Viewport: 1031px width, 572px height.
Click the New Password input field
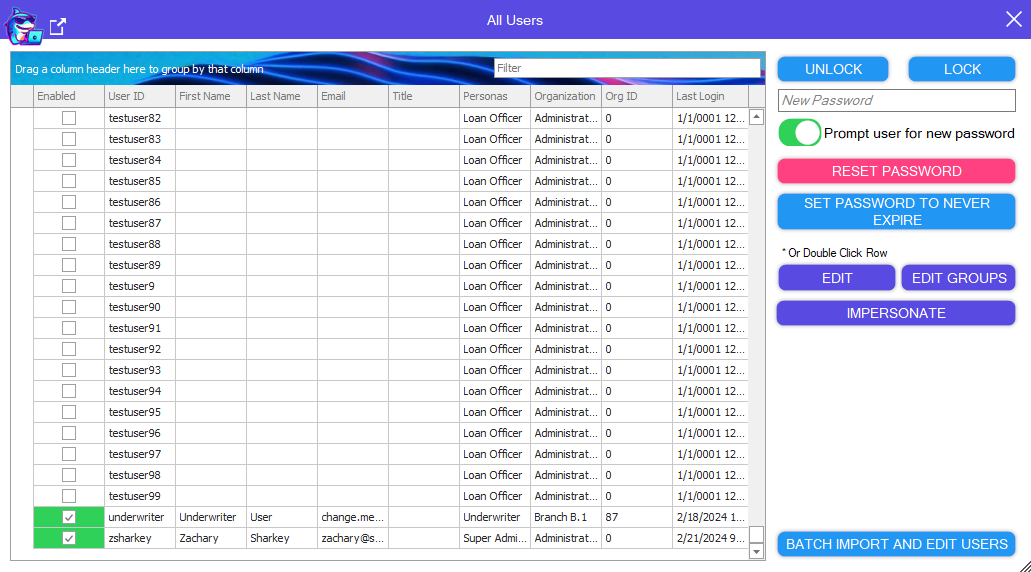tap(896, 100)
